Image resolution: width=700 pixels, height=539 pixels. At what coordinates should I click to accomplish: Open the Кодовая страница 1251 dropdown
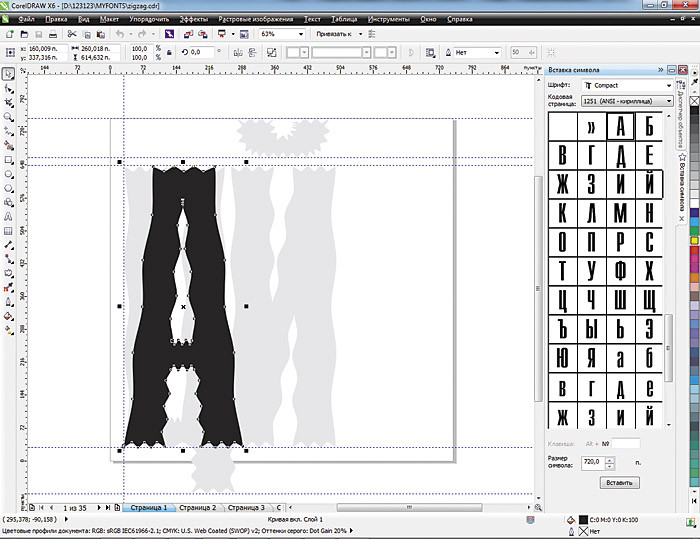668,101
